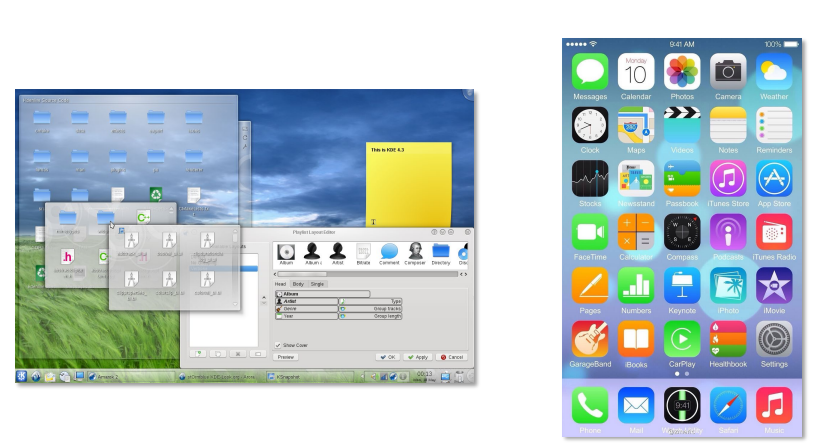Open the Newsstand folder icon
The height and width of the screenshot is (448, 838).
(x=636, y=178)
